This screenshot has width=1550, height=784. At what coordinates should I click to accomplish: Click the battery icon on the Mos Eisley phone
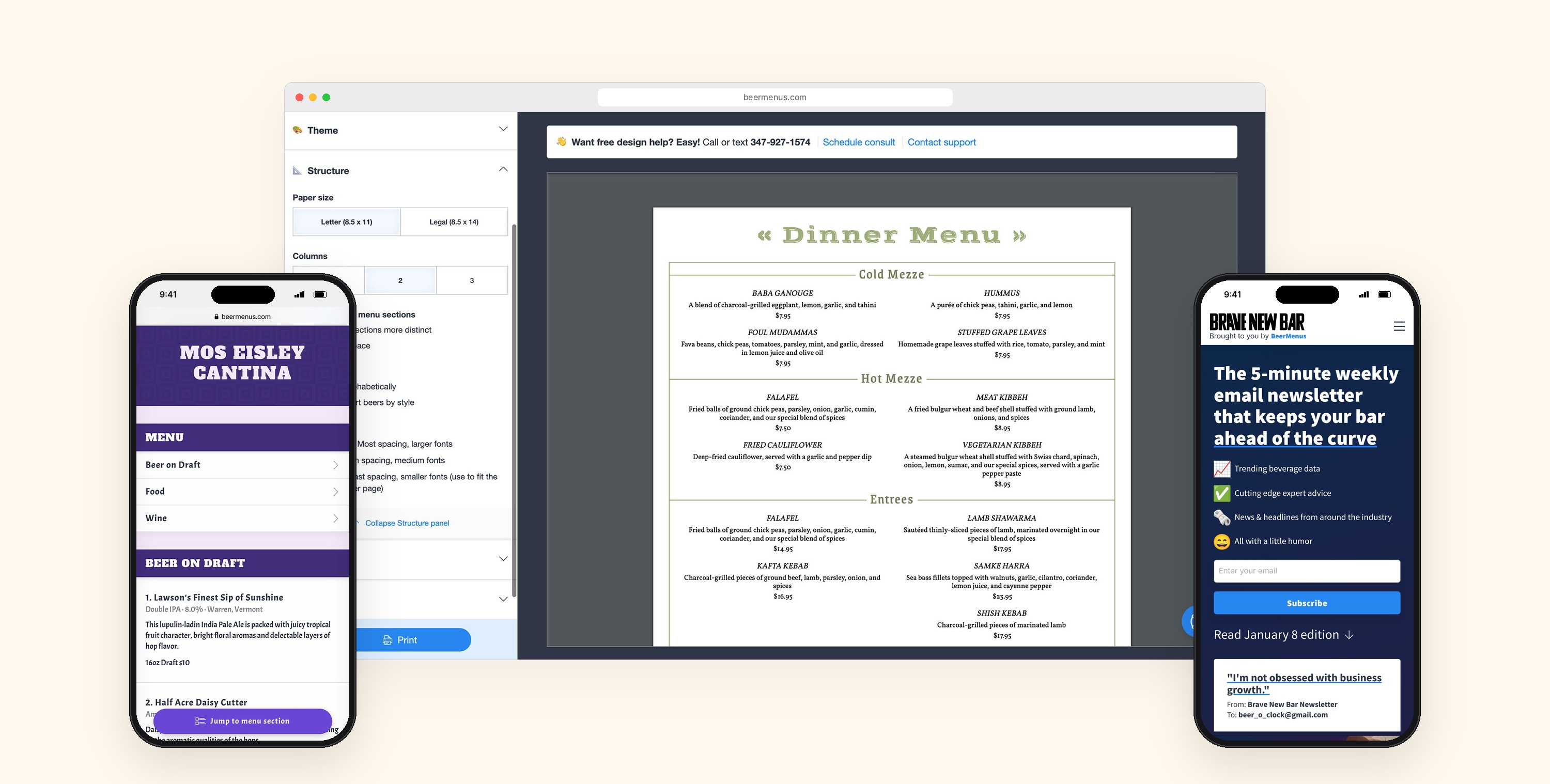(320, 295)
